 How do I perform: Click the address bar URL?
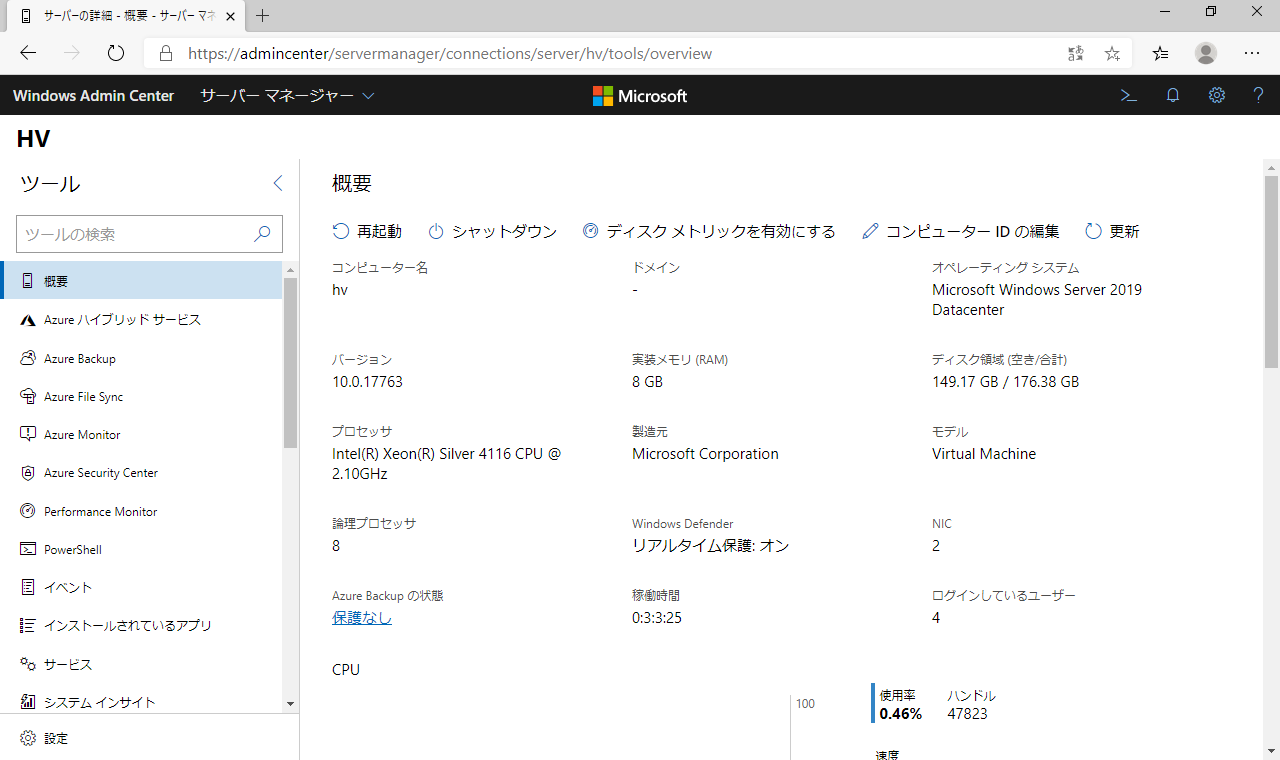tap(450, 54)
